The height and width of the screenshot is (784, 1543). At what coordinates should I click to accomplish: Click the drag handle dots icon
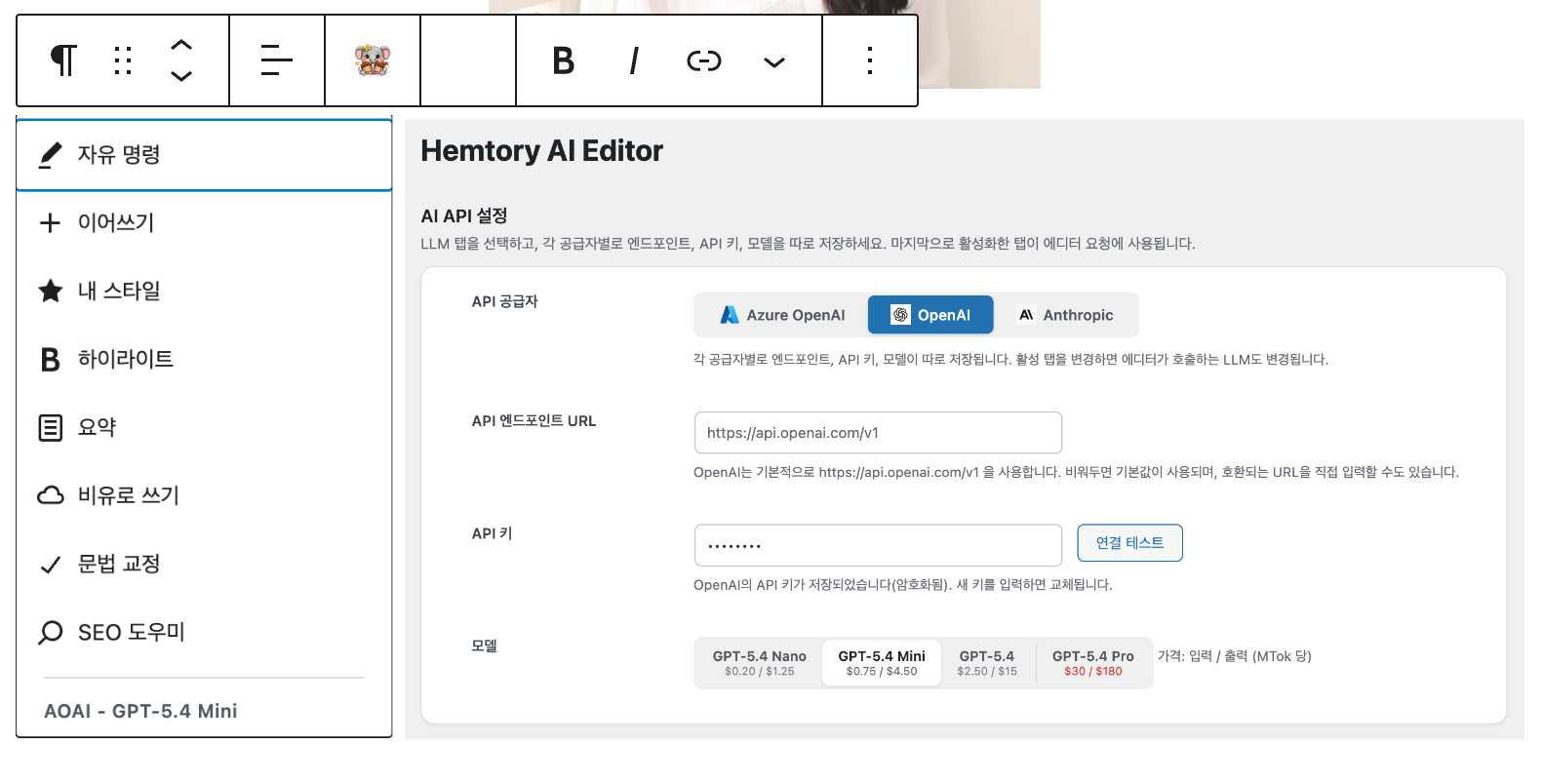click(x=123, y=60)
